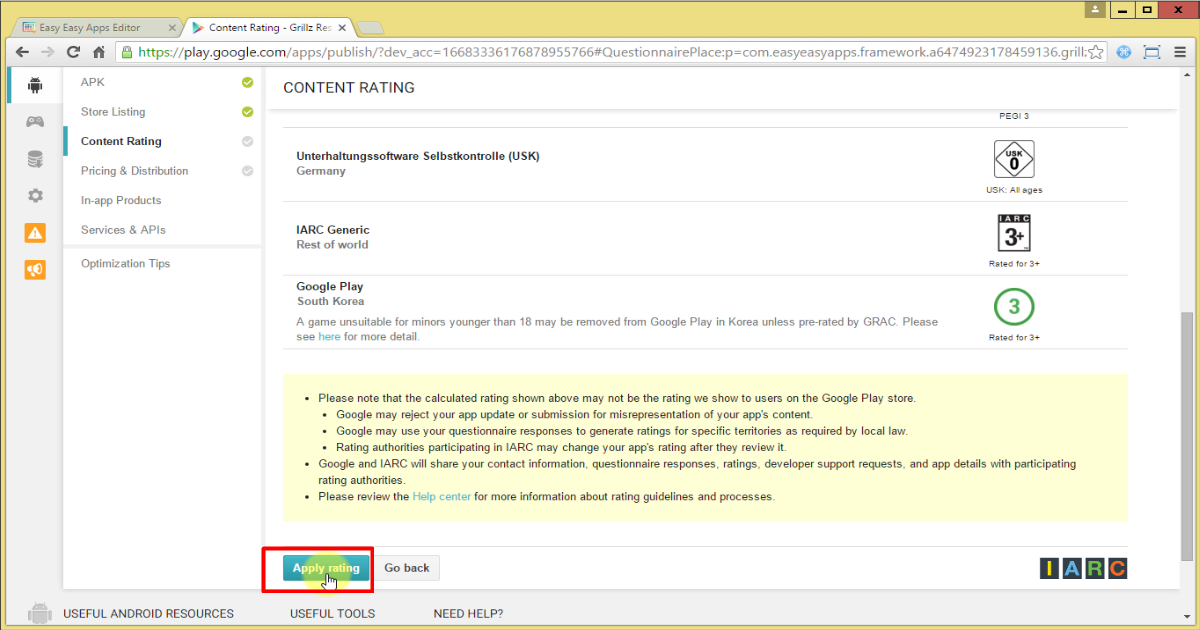This screenshot has width=1200, height=630.
Task: Click the IARC logo at bottom right
Action: click(1082, 568)
